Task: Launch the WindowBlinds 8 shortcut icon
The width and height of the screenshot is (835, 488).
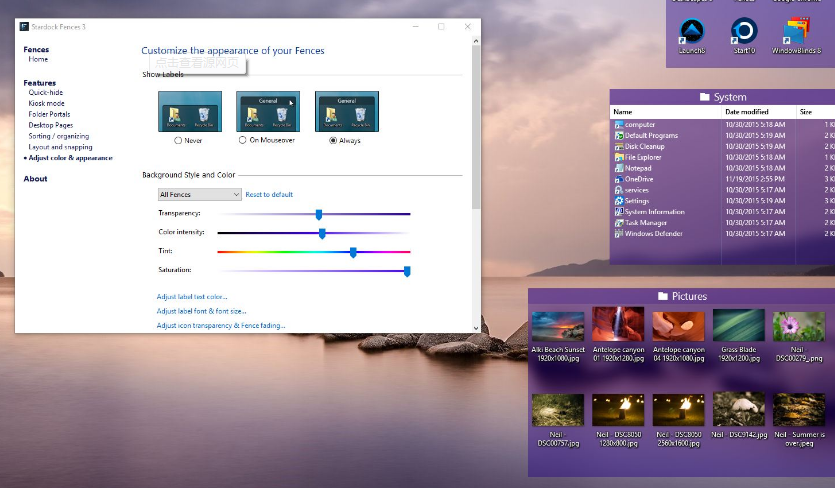Action: point(797,32)
